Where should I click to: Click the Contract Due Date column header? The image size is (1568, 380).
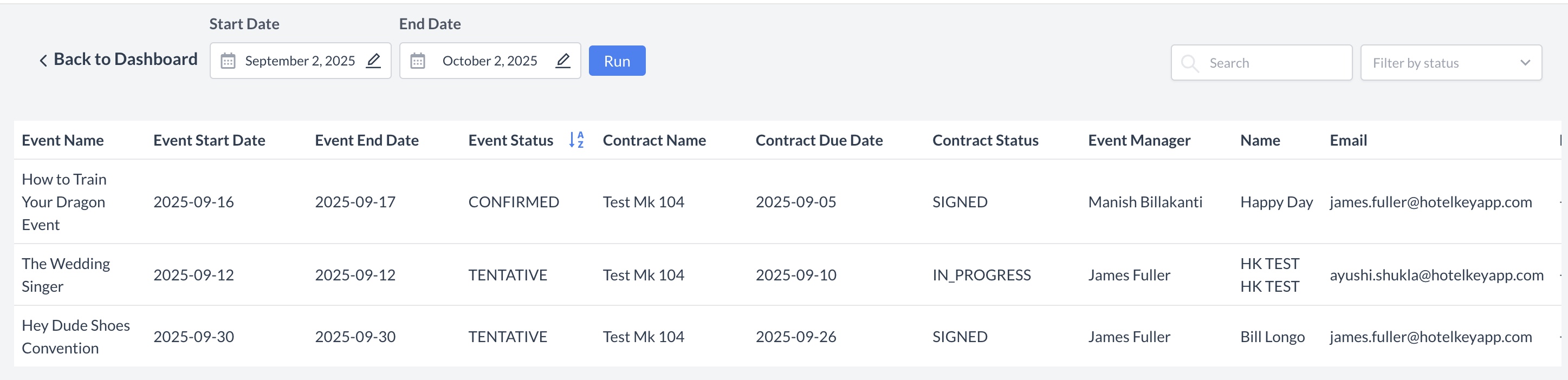[x=819, y=140]
